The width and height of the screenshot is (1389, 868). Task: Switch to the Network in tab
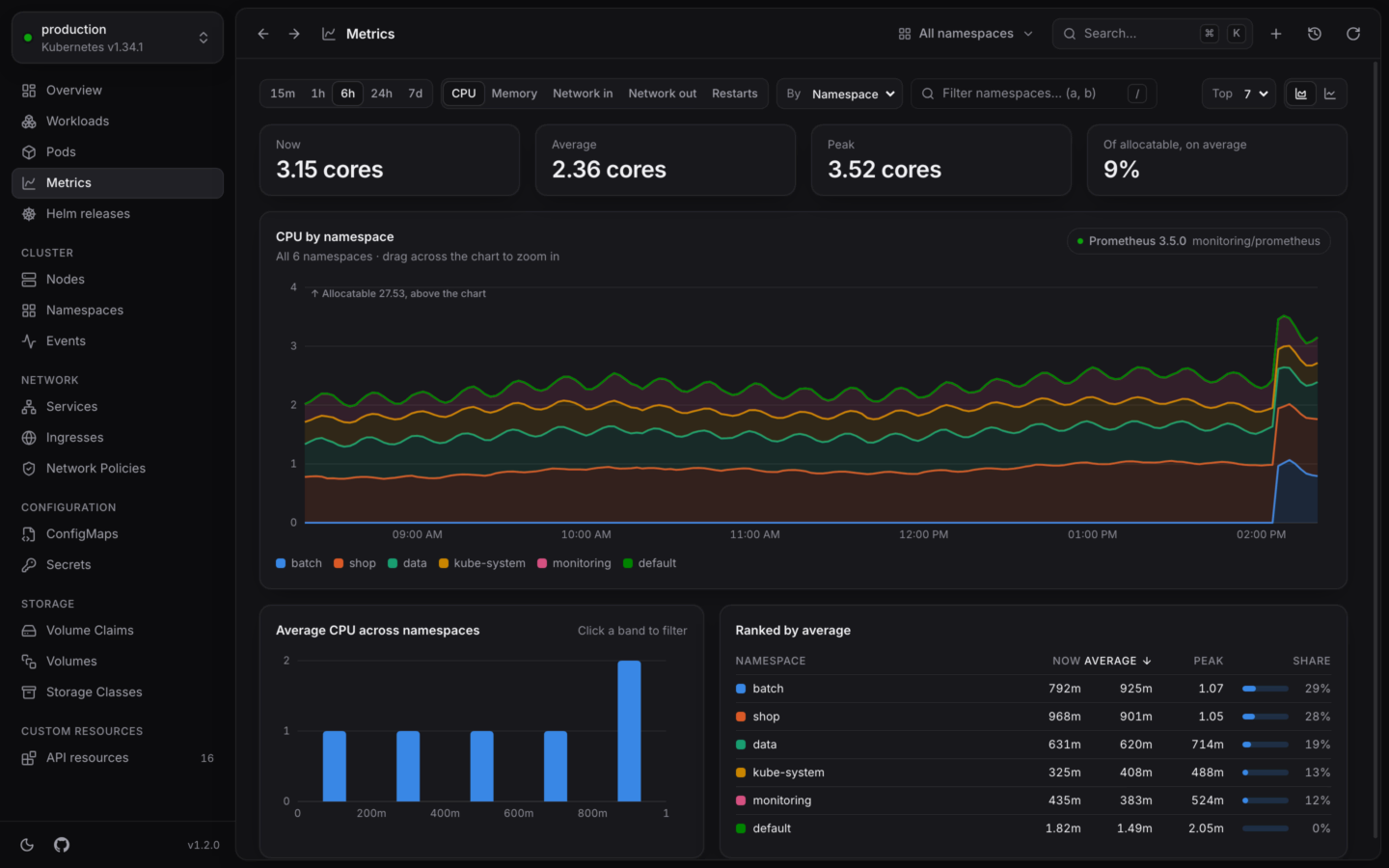pos(583,94)
